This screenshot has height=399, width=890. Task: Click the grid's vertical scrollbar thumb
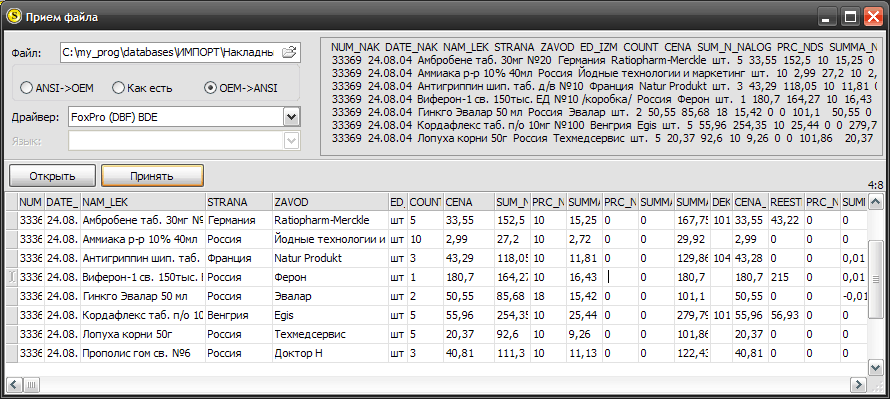pyautogui.click(x=876, y=279)
